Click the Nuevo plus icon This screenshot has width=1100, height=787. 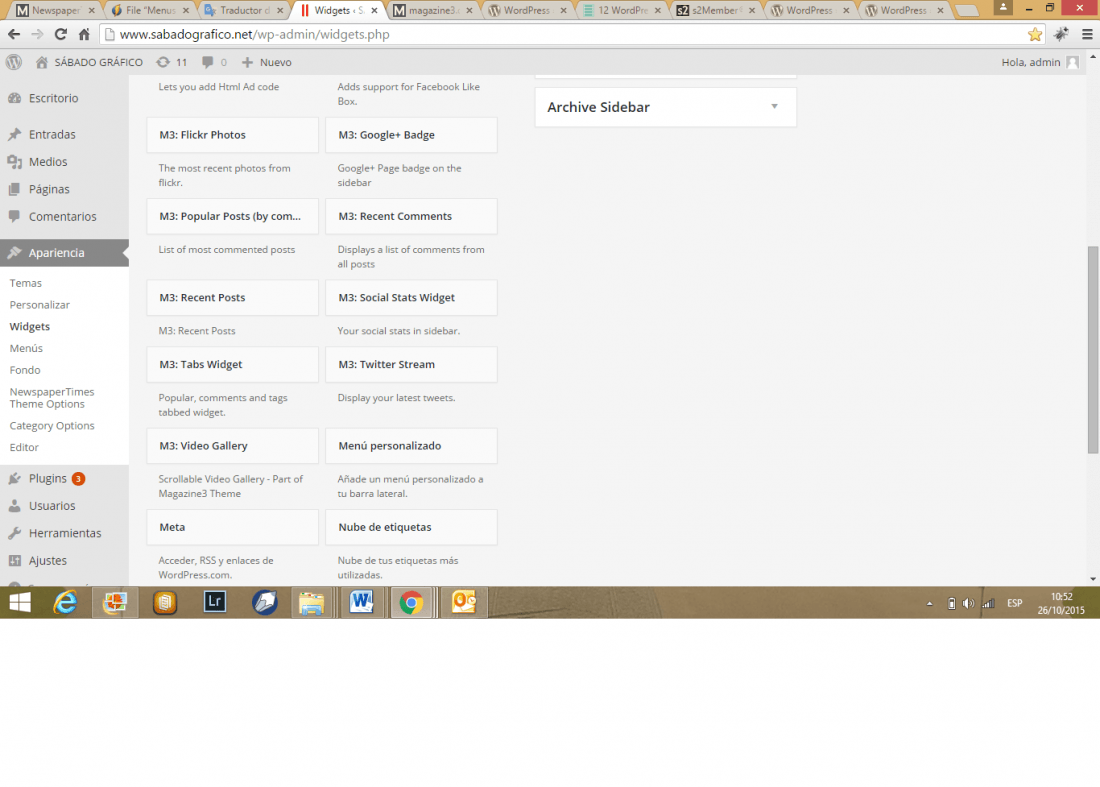click(247, 62)
